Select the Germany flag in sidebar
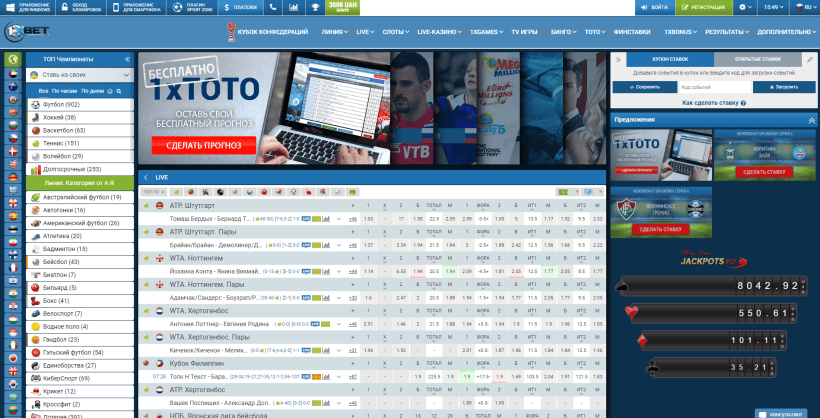The width and height of the screenshot is (820, 418). [x=12, y=177]
